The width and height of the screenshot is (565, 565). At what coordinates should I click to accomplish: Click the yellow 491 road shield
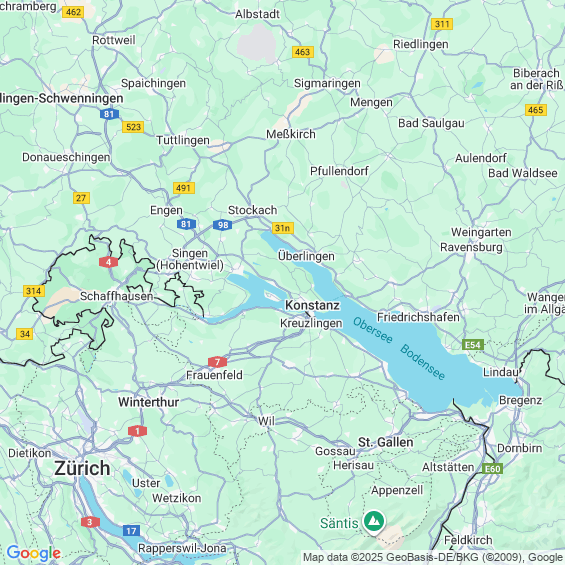[x=184, y=188]
